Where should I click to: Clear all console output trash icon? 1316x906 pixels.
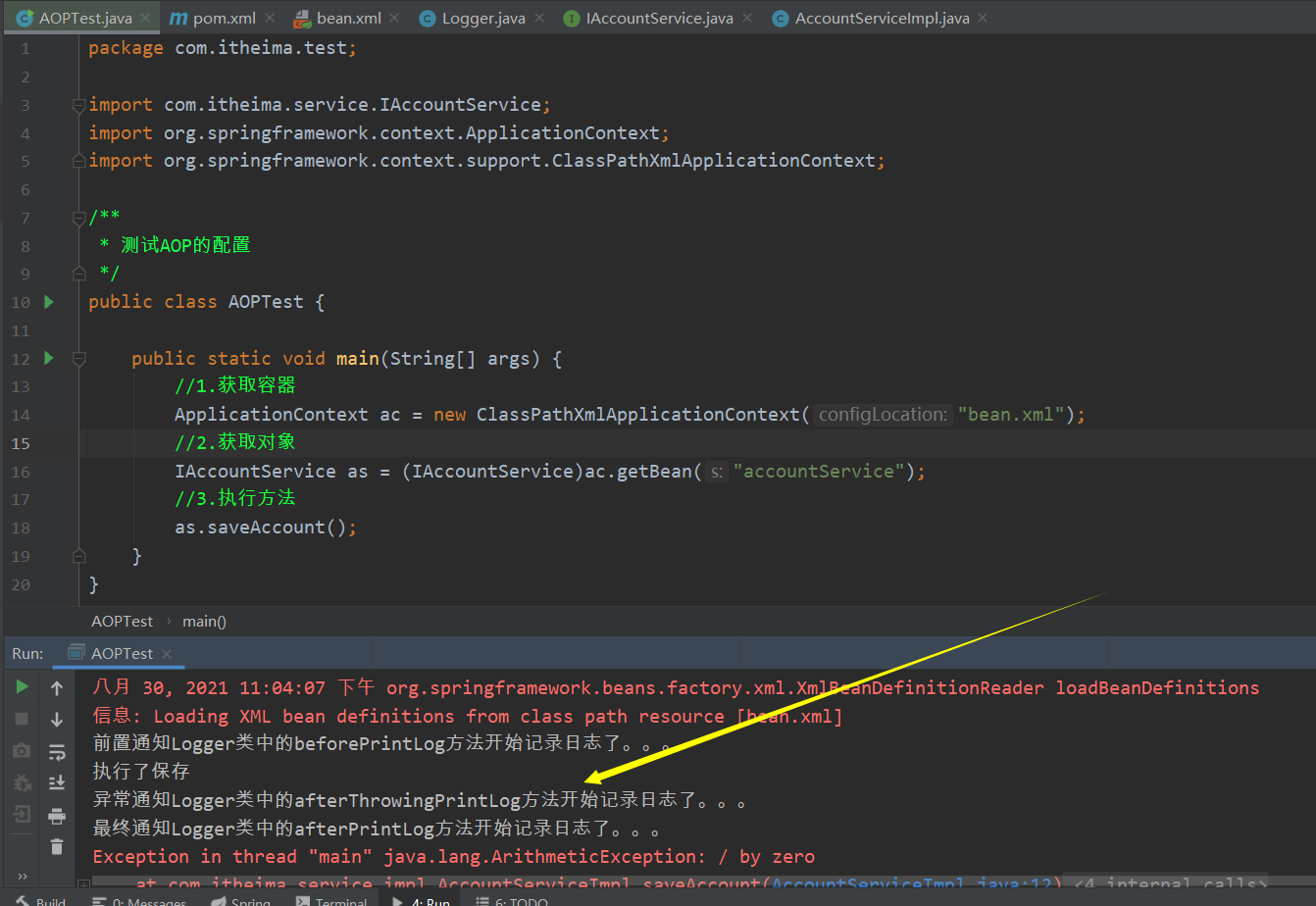[x=57, y=846]
